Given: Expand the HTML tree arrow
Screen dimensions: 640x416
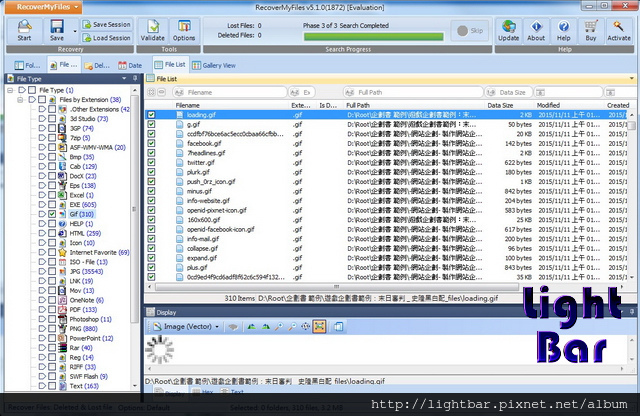Looking at the screenshot, I should pos(42,233).
